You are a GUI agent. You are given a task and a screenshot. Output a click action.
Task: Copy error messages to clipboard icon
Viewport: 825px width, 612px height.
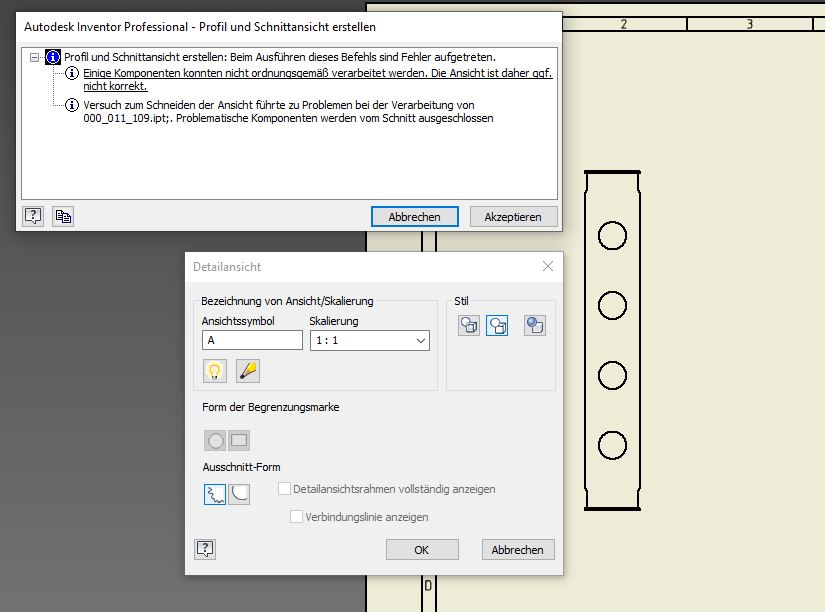coord(63,216)
